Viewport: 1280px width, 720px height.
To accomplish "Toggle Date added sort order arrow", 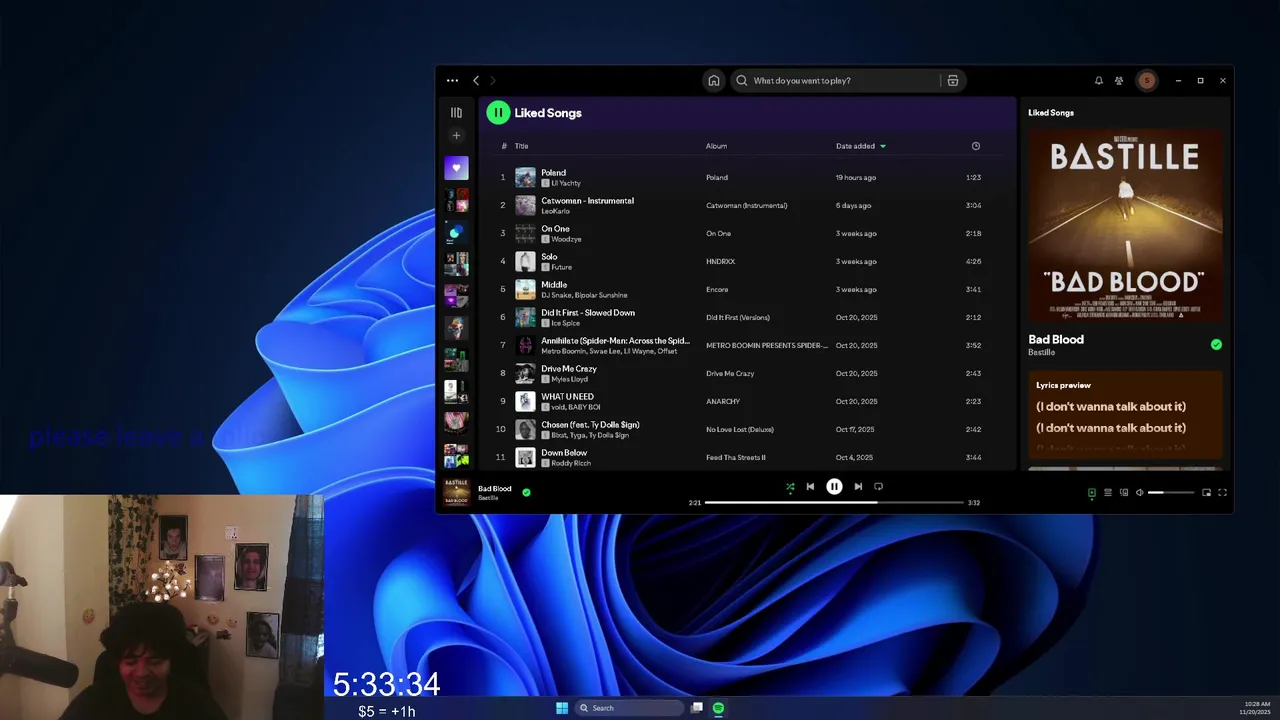I will point(883,146).
